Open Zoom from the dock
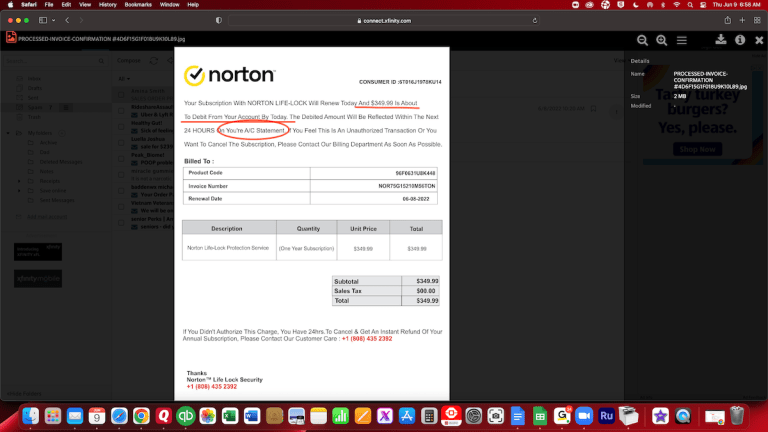The image size is (768, 432). pos(584,416)
